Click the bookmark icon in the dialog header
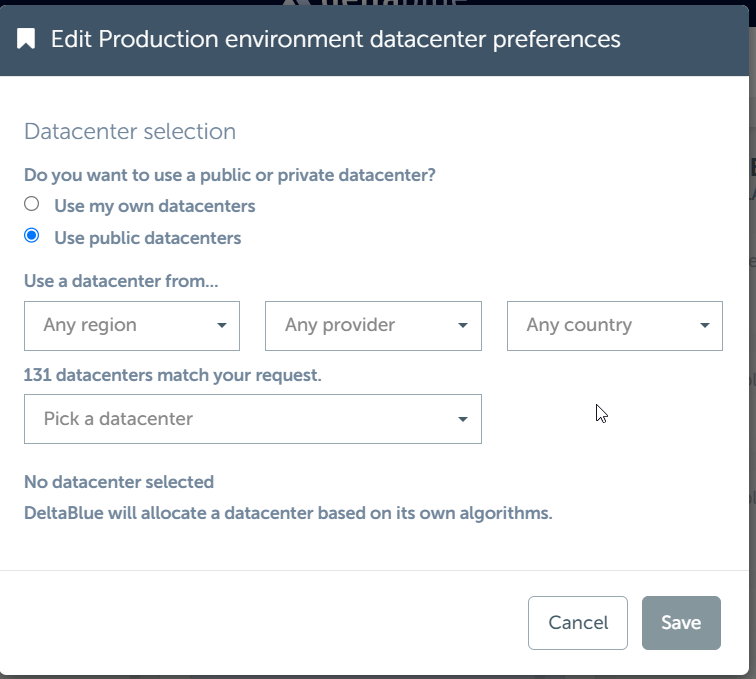Image resolution: width=756 pixels, height=679 pixels. [x=26, y=39]
